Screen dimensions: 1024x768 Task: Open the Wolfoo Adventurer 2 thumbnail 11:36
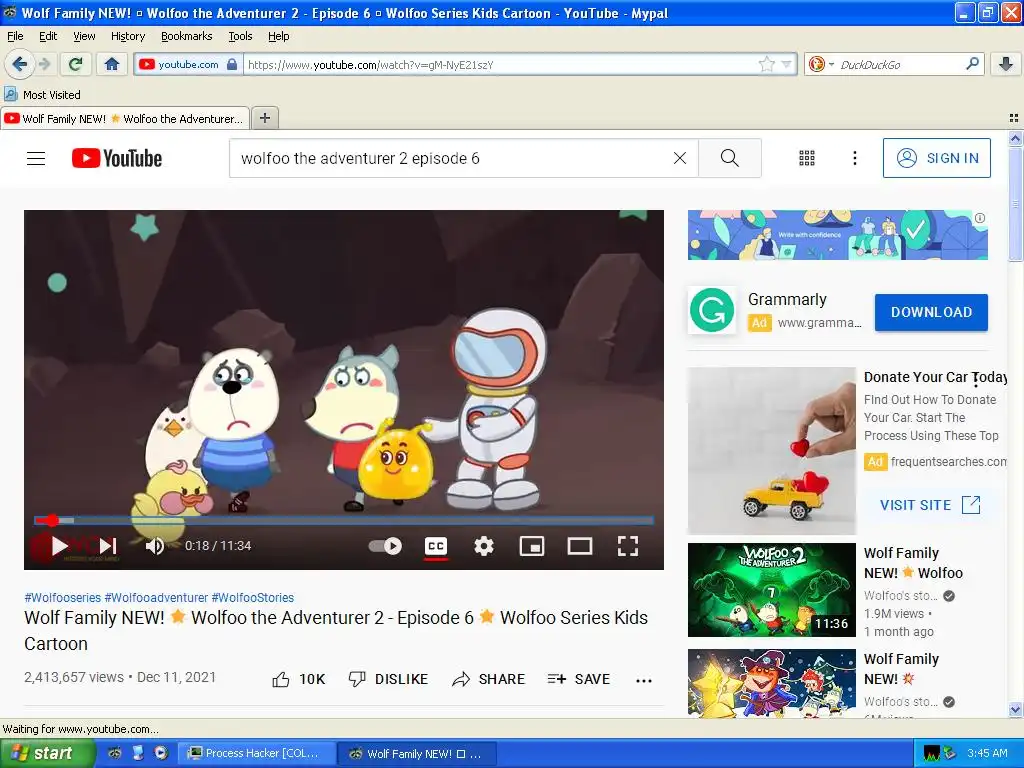click(x=771, y=590)
